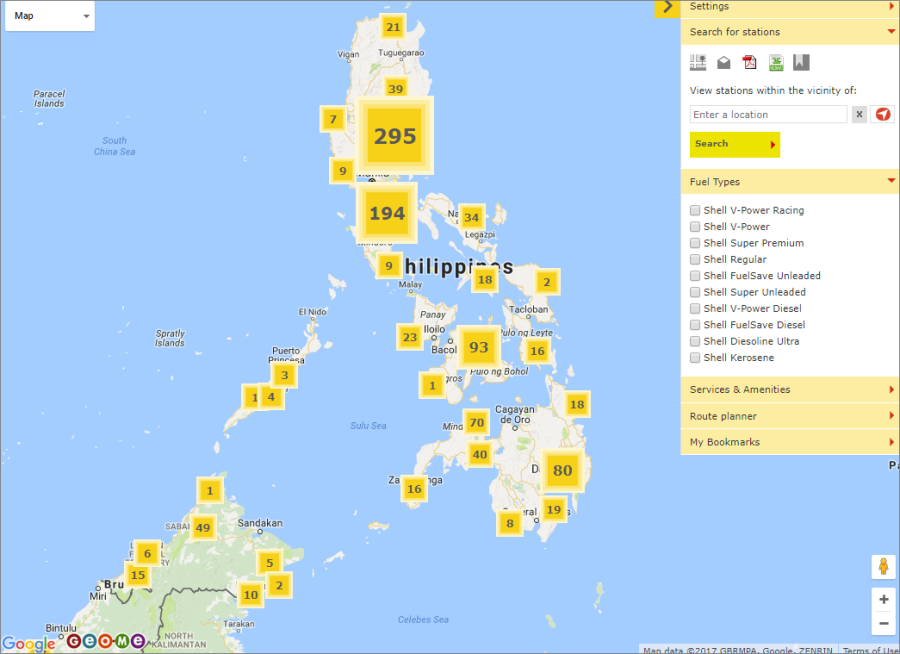Select Shell FuelSave Diesel checkbox
This screenshot has height=654, width=900.
click(x=695, y=324)
